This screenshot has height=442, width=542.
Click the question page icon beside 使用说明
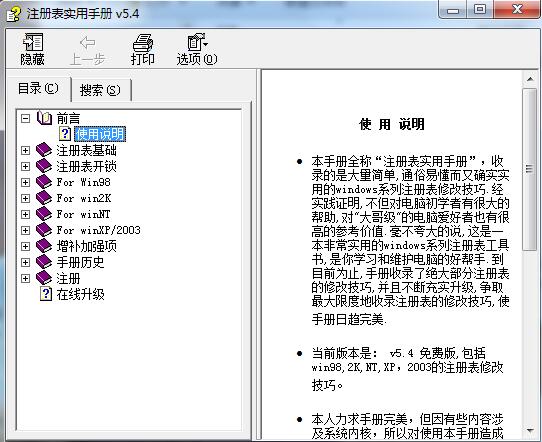(x=65, y=134)
